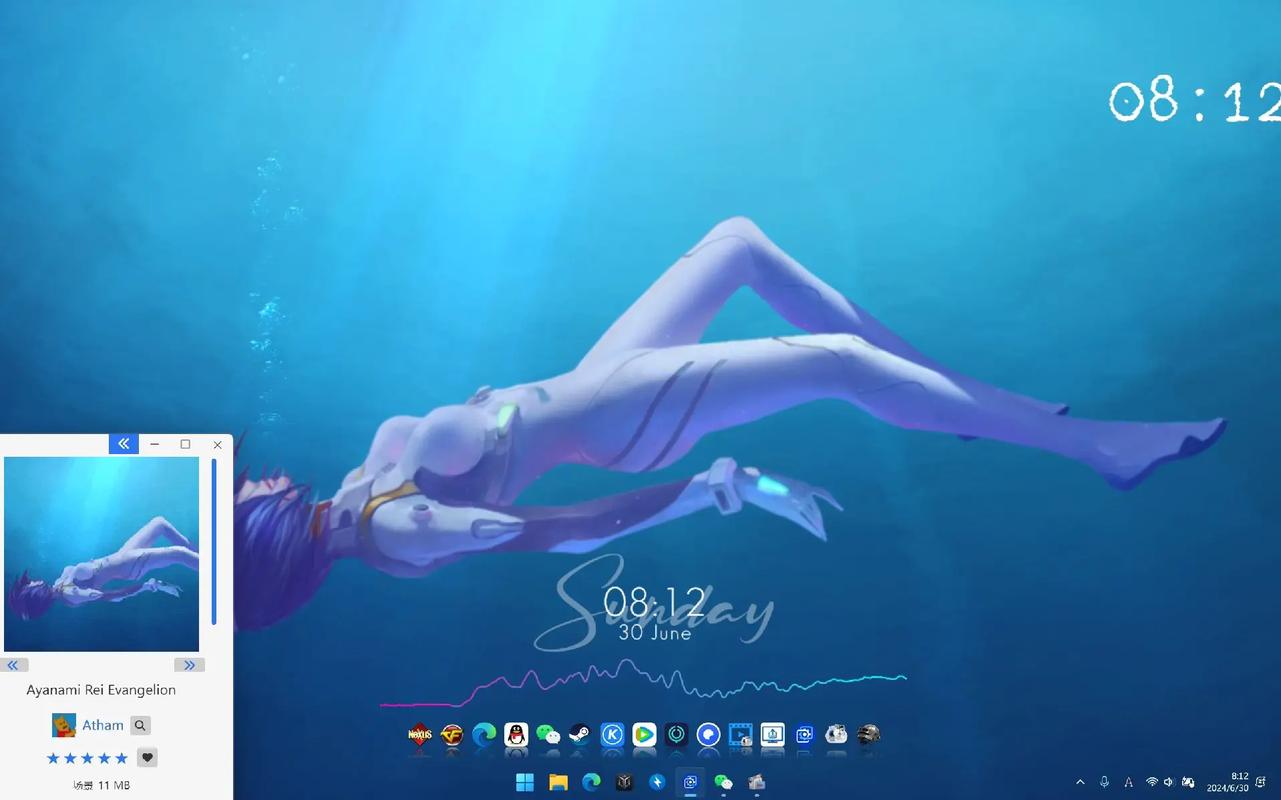Open the screenshot tool icon in the upper dock
Screen dimensions: 1281x800
(x=804, y=735)
